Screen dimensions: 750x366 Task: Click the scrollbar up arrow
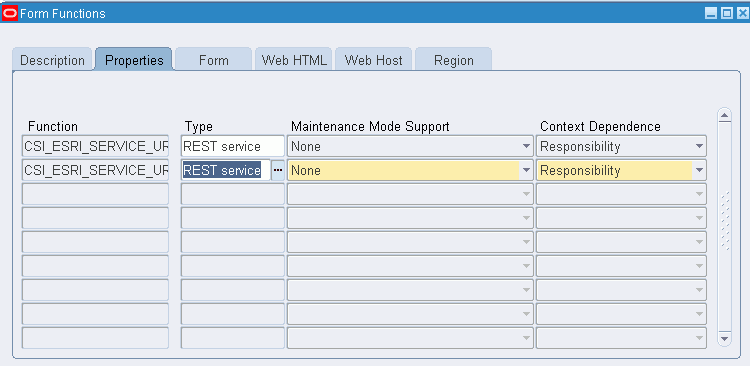(725, 115)
